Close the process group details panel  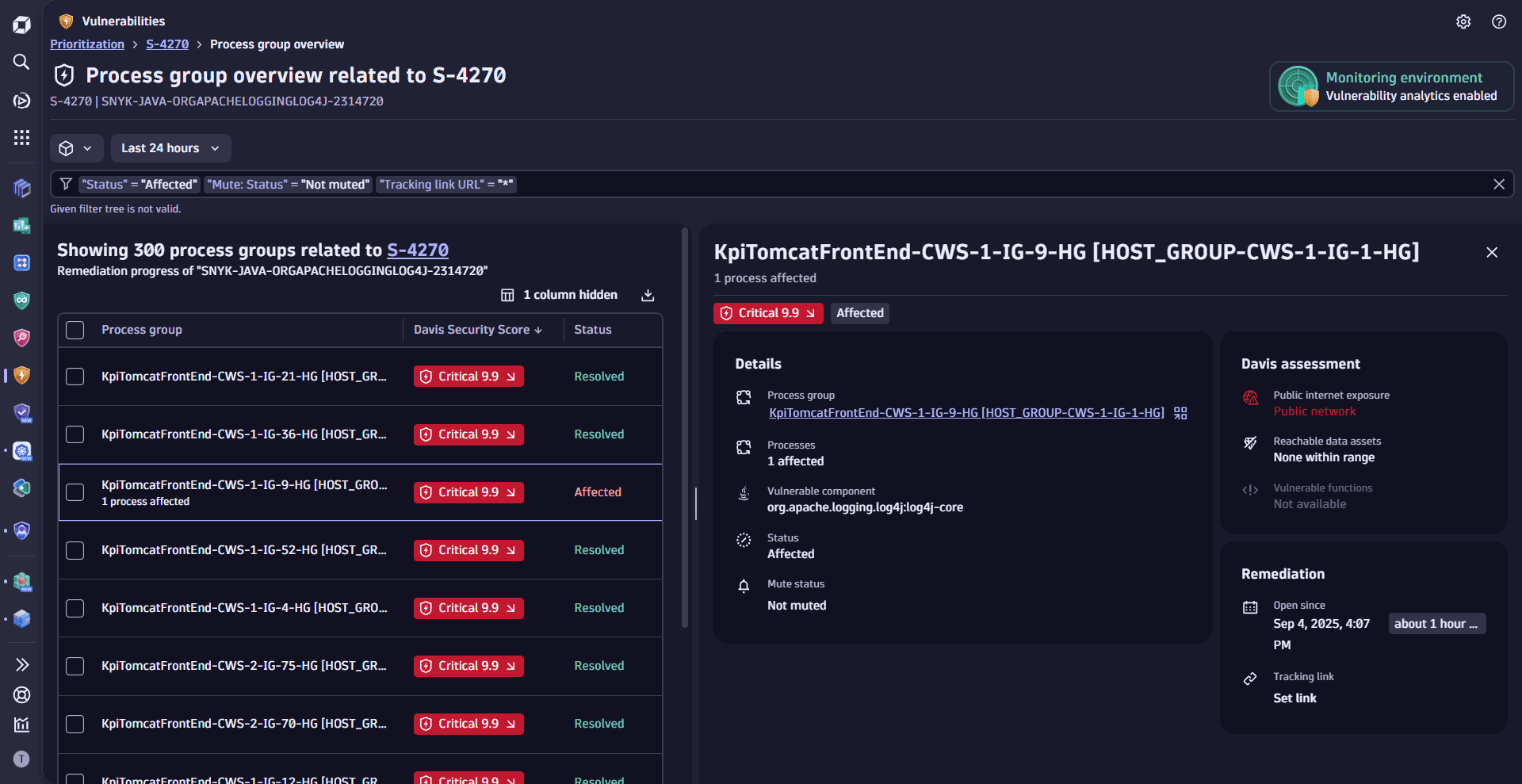[1491, 252]
